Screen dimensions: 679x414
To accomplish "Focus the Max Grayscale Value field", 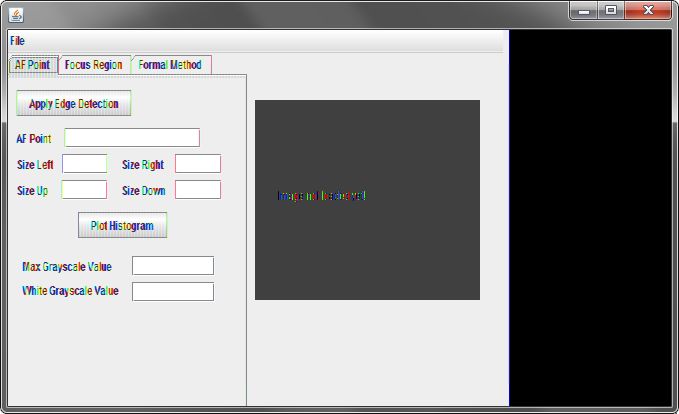I will pyautogui.click(x=173, y=265).
